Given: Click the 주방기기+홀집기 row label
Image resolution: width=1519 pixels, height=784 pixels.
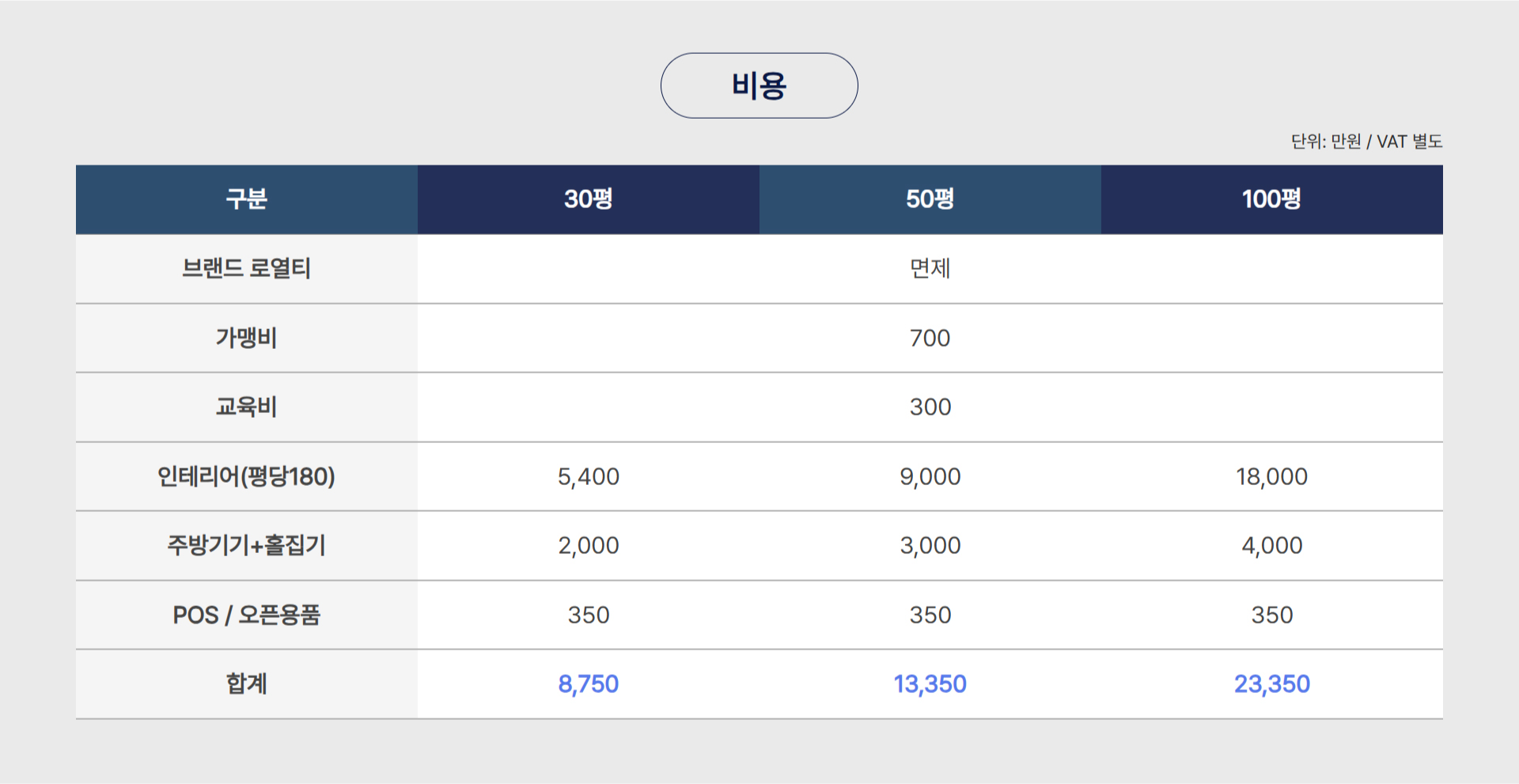Looking at the screenshot, I should (x=247, y=545).
